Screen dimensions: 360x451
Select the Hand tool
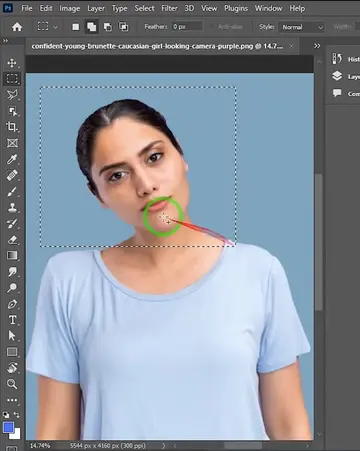pyautogui.click(x=12, y=368)
